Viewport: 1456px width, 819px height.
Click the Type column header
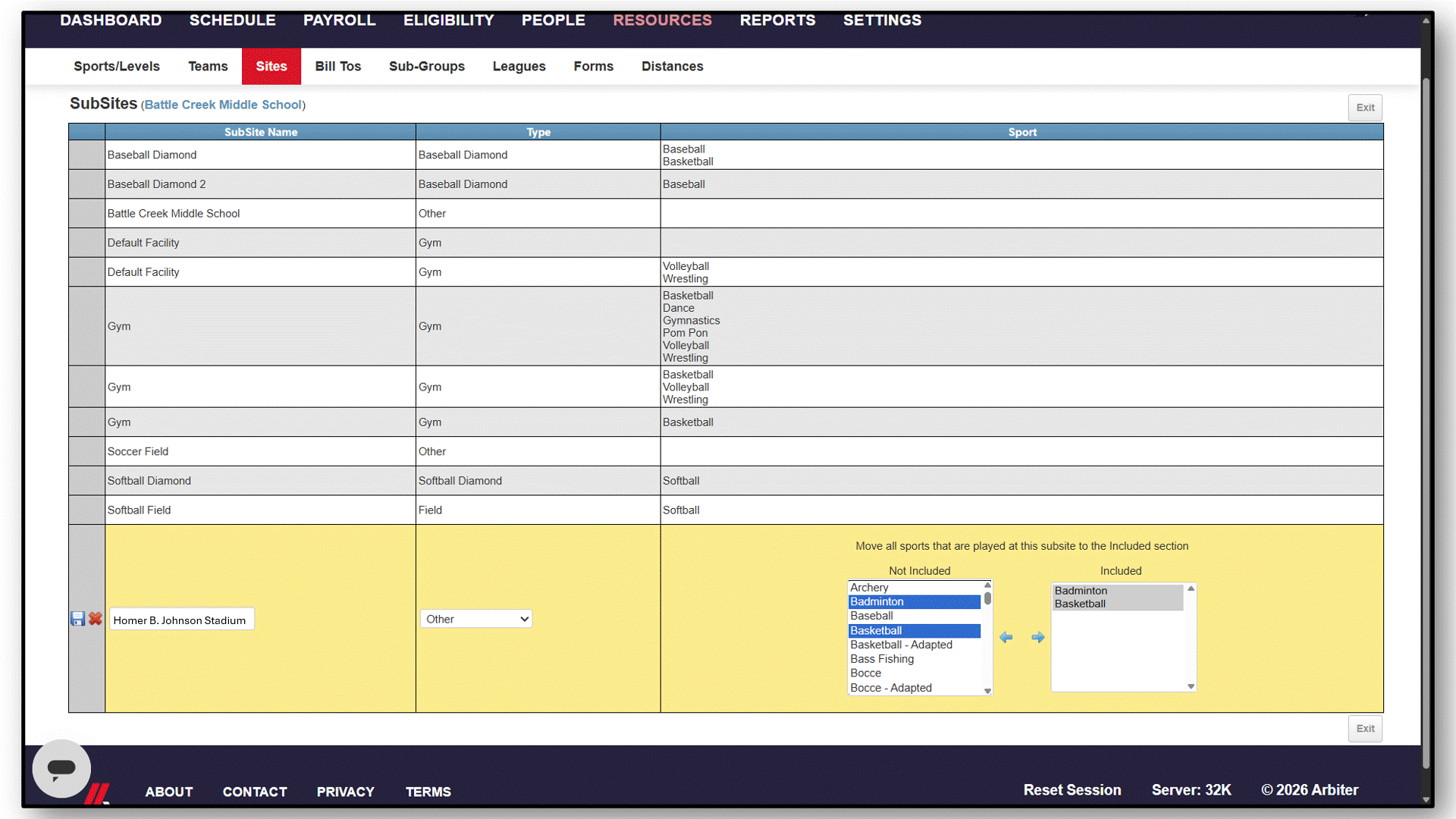(538, 132)
